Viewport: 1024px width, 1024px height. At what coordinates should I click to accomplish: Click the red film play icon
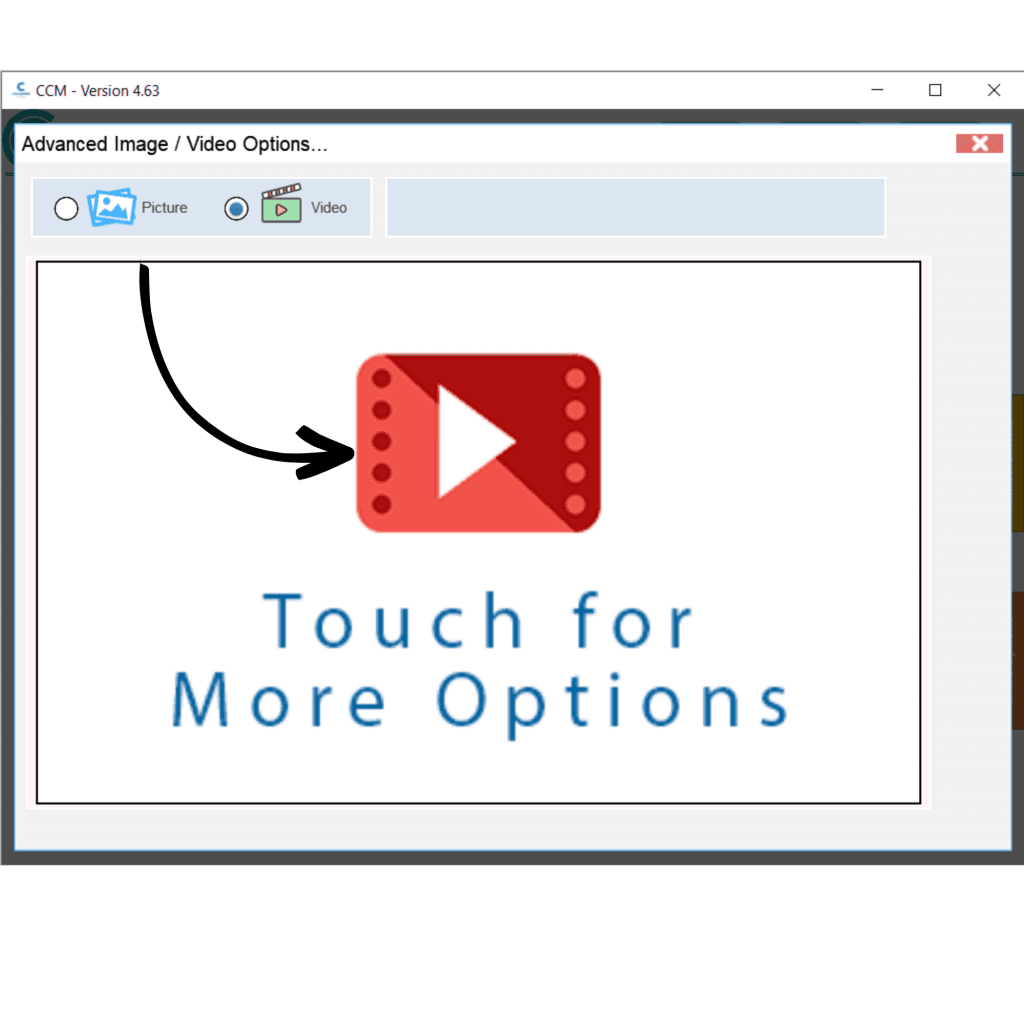pos(478,443)
